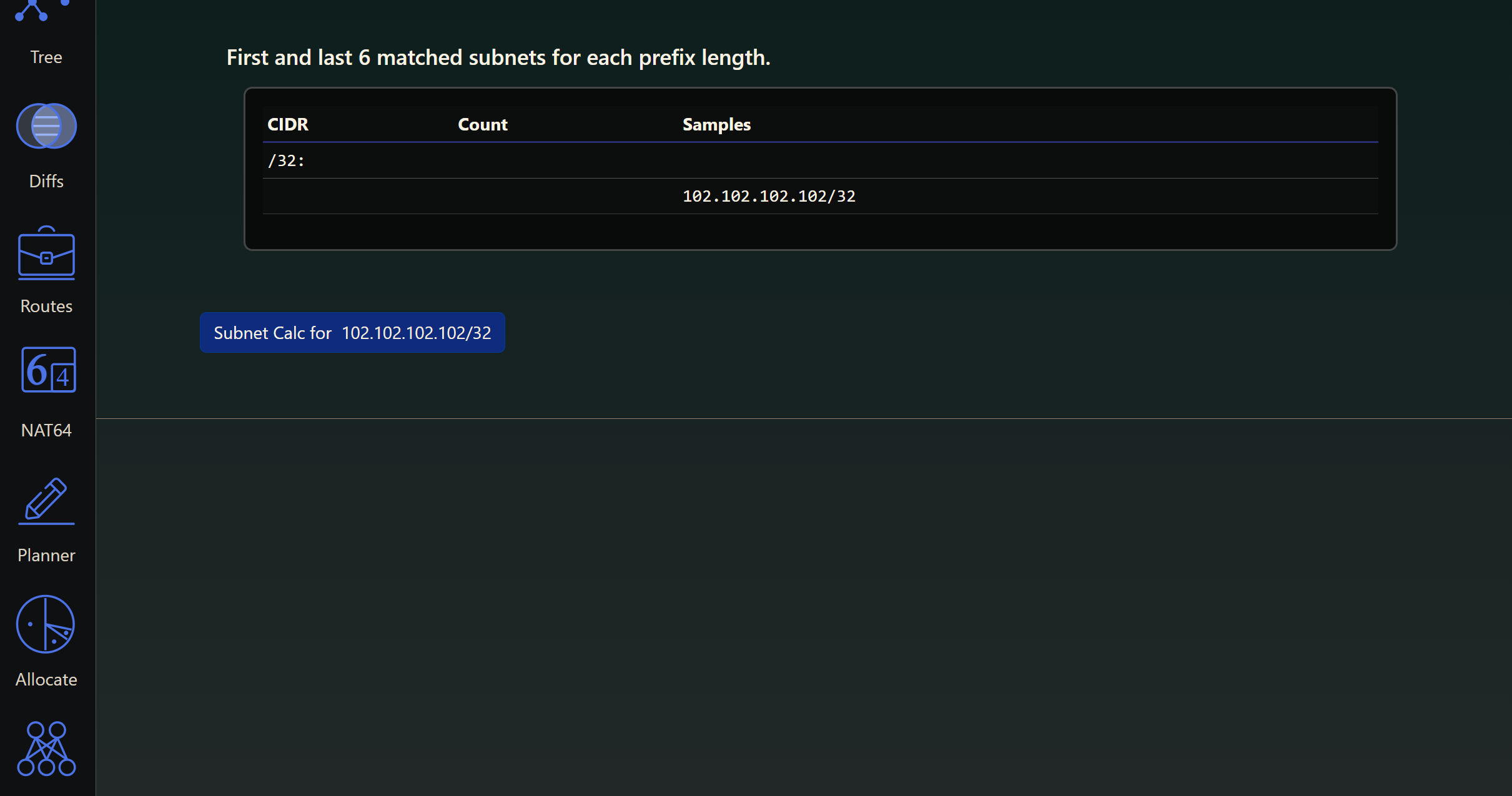Click the matched subnets heading text
Image resolution: width=1512 pixels, height=796 pixels.
[x=498, y=58]
